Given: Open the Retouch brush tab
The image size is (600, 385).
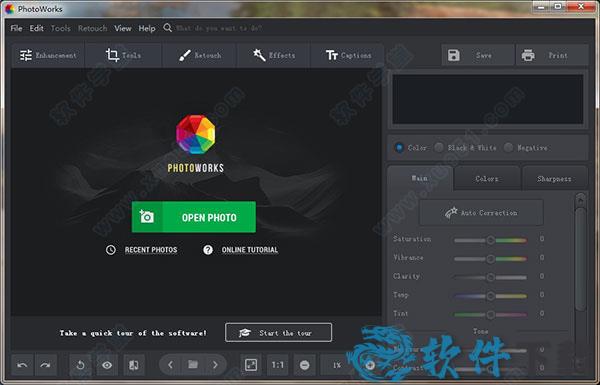Looking at the screenshot, I should (200, 55).
